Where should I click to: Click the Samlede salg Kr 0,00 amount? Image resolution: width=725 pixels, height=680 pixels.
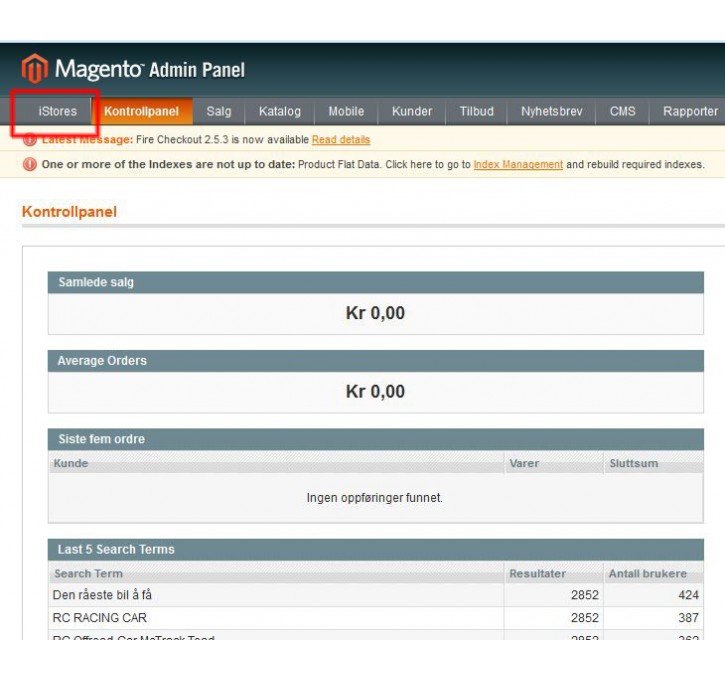tap(375, 313)
